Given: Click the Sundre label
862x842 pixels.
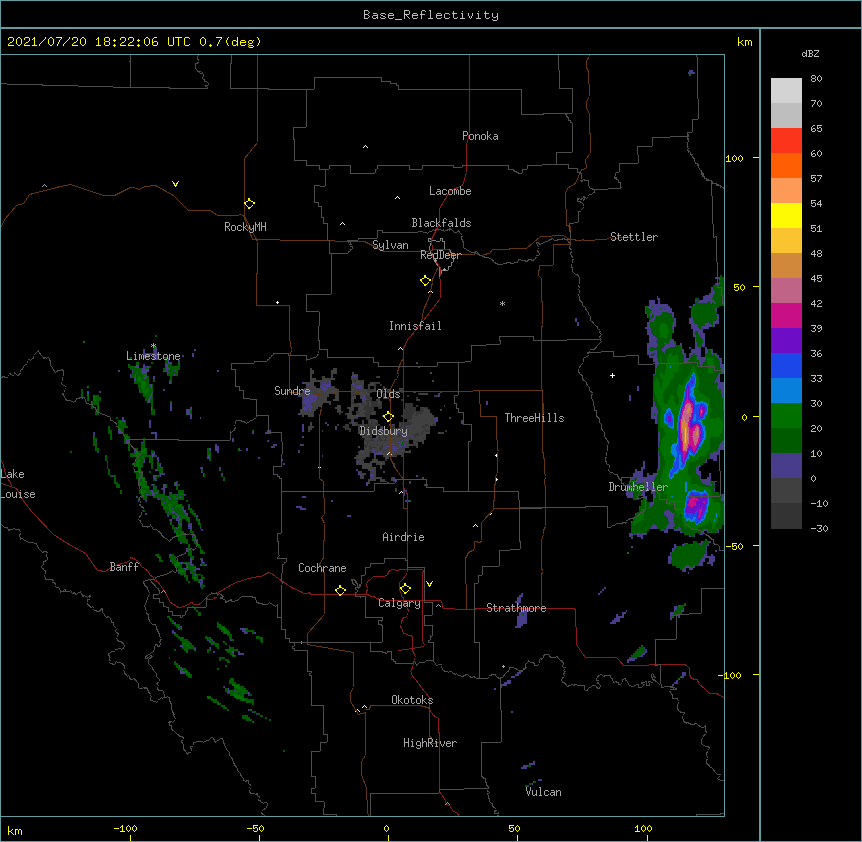Looking at the screenshot, I should click(x=292, y=391).
